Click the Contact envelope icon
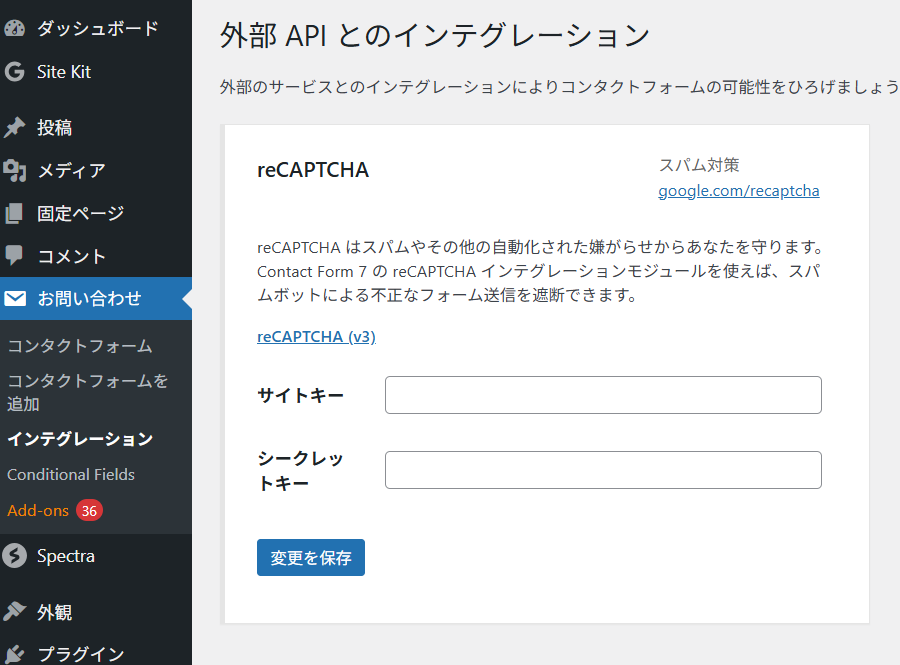 point(15,298)
